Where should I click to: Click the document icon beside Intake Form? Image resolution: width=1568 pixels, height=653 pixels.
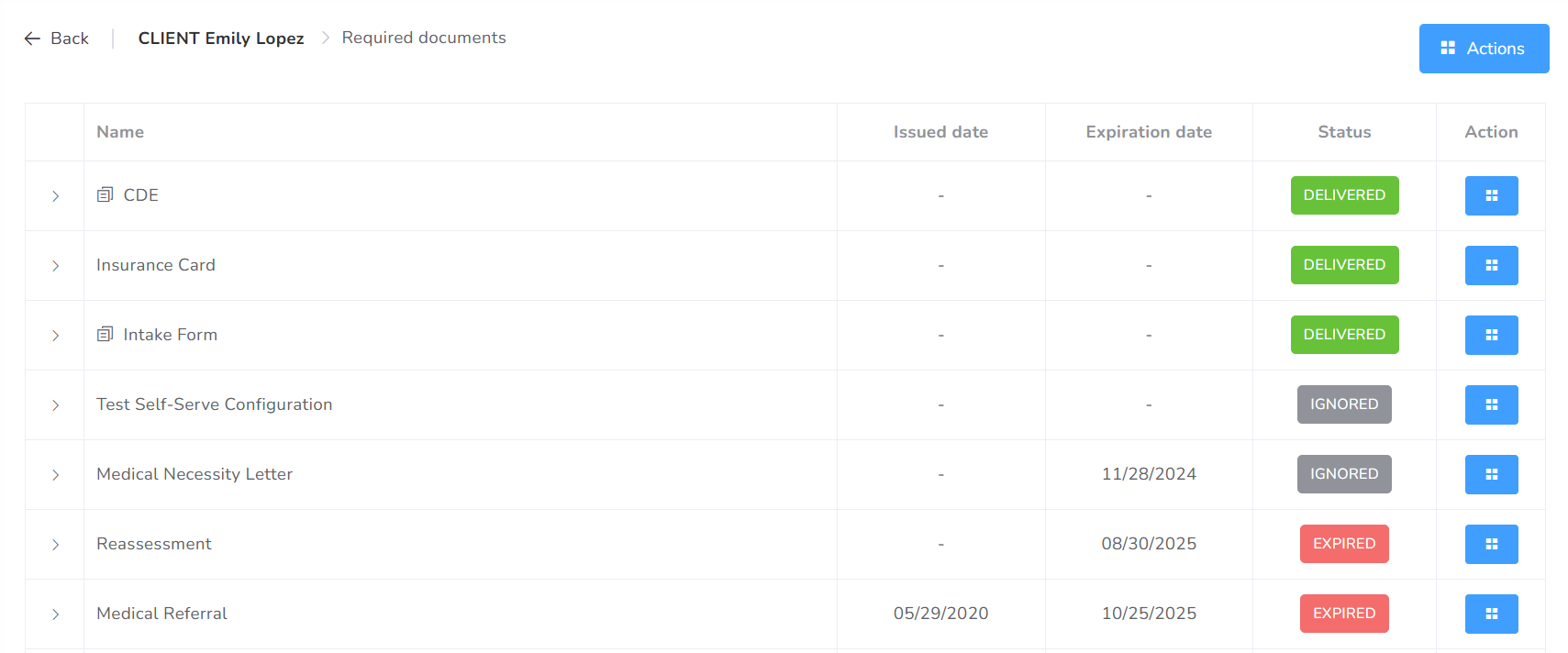pos(106,334)
